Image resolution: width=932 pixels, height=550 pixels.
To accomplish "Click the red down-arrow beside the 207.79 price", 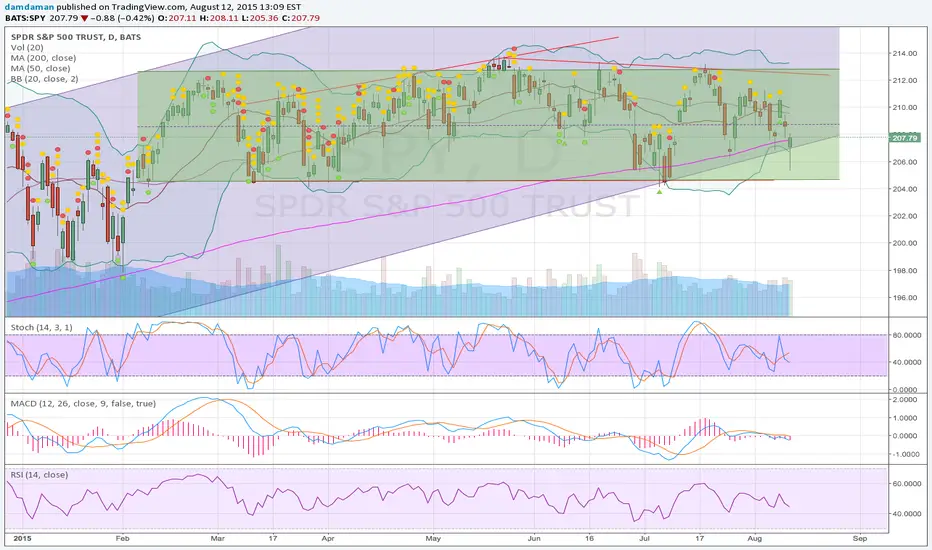I will click(x=85, y=18).
